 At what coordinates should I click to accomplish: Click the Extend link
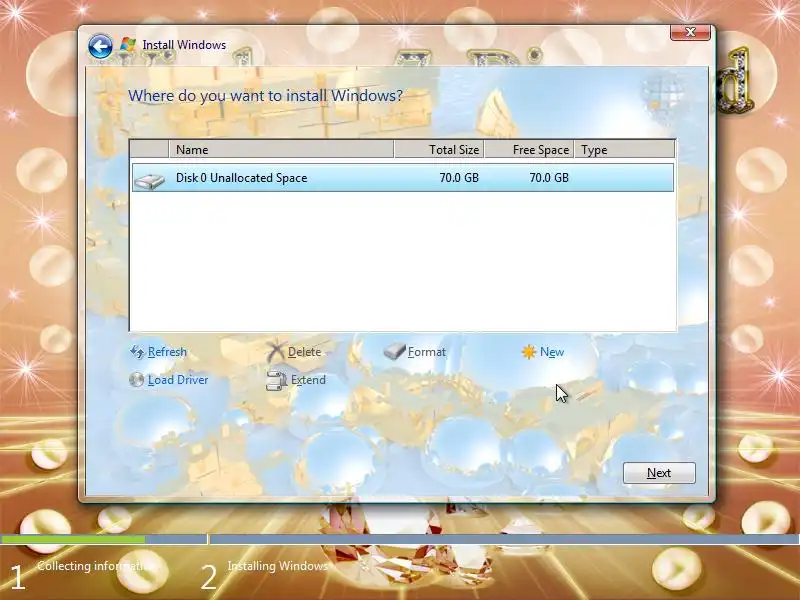pyautogui.click(x=308, y=380)
